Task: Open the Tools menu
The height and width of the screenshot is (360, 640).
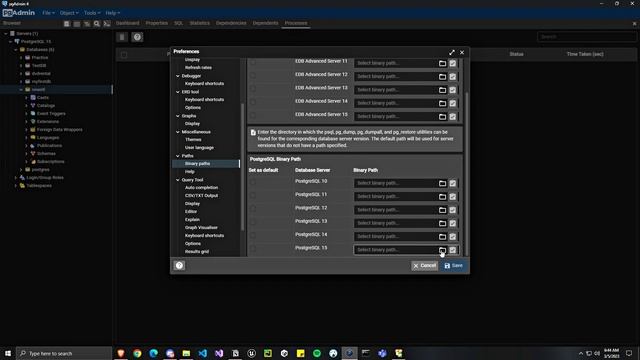Action: (92, 13)
